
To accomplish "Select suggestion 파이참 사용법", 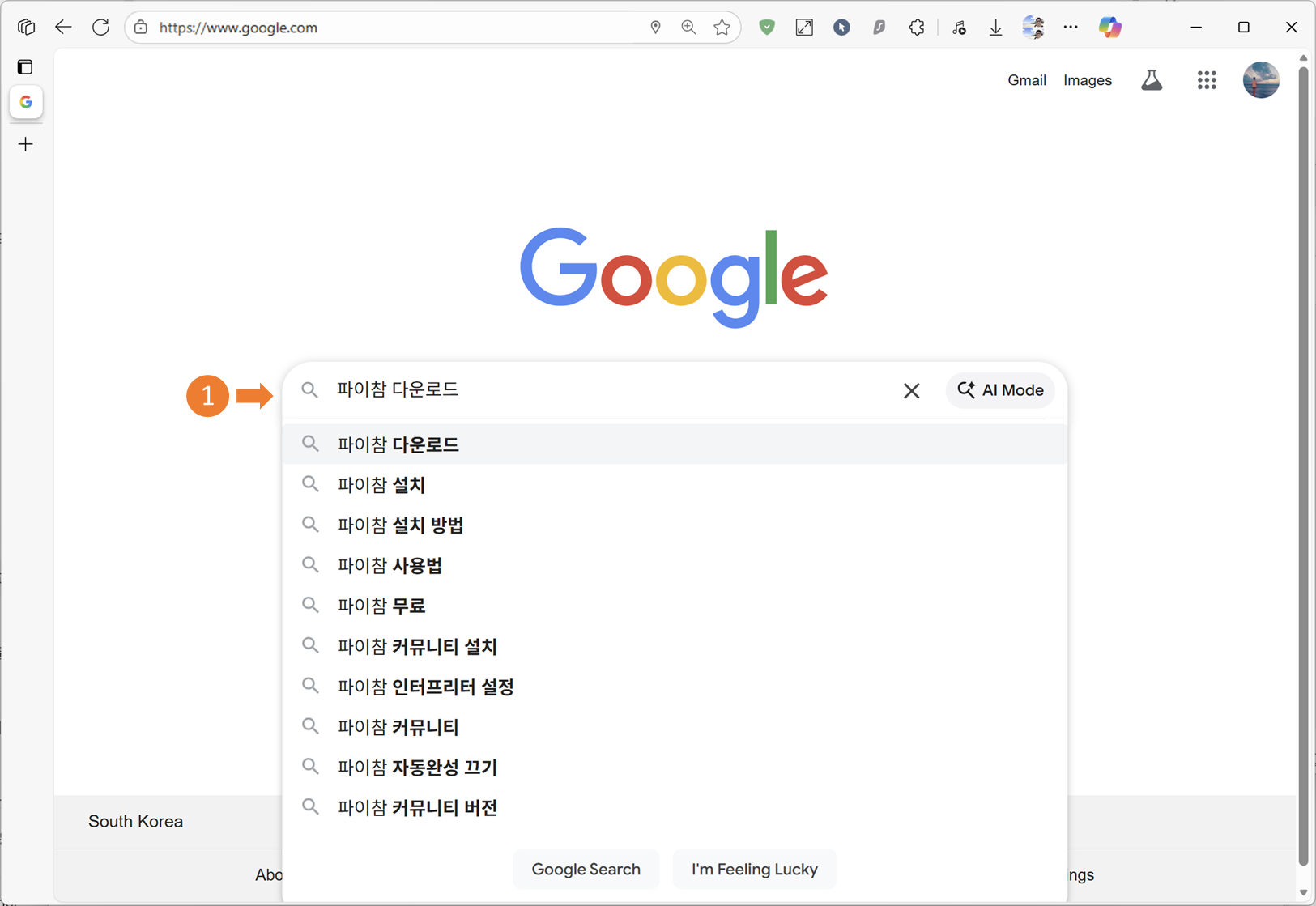I will tap(675, 565).
